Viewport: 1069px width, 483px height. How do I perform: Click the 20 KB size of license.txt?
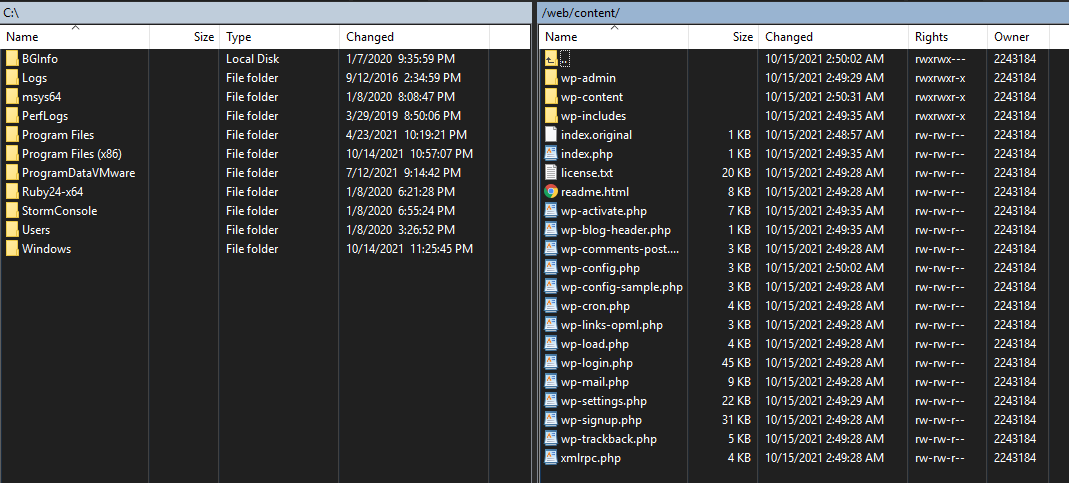(x=736, y=173)
